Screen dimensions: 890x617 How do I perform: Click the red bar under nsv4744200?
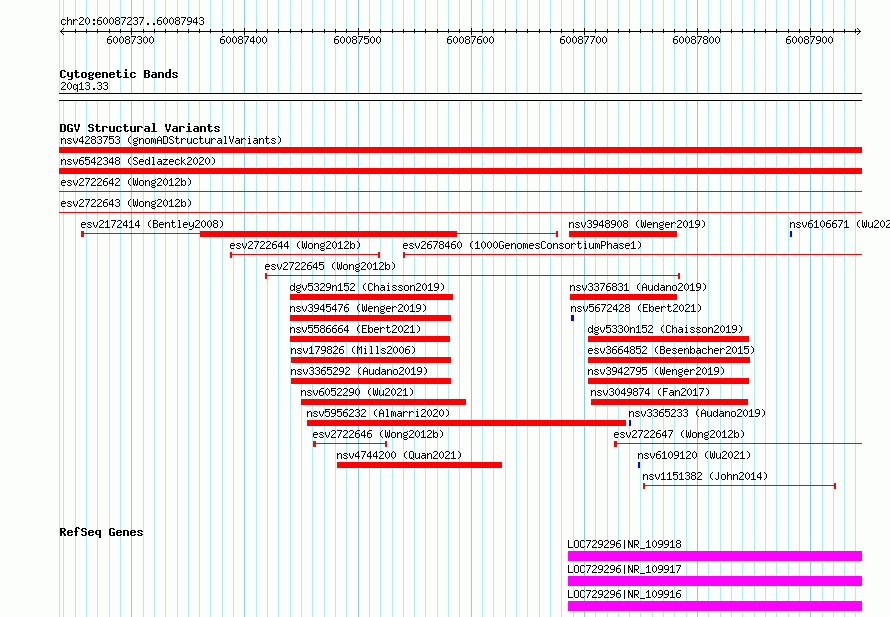419,465
